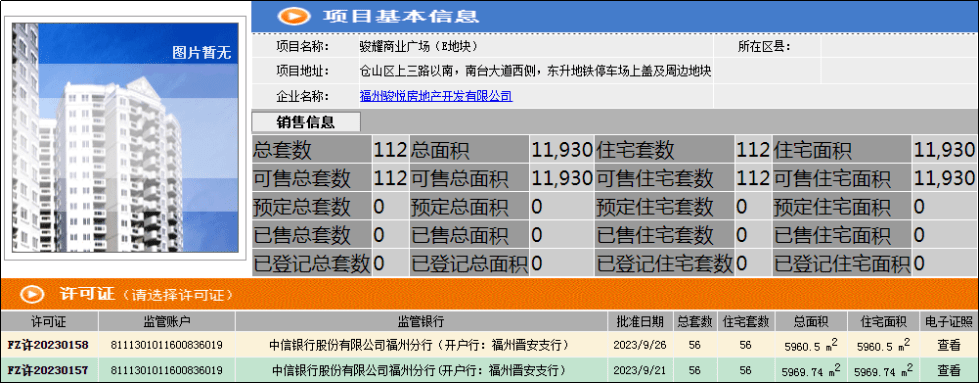The width and height of the screenshot is (980, 383).
Task: Click the 图片暂无 caption
Action: [201, 52]
